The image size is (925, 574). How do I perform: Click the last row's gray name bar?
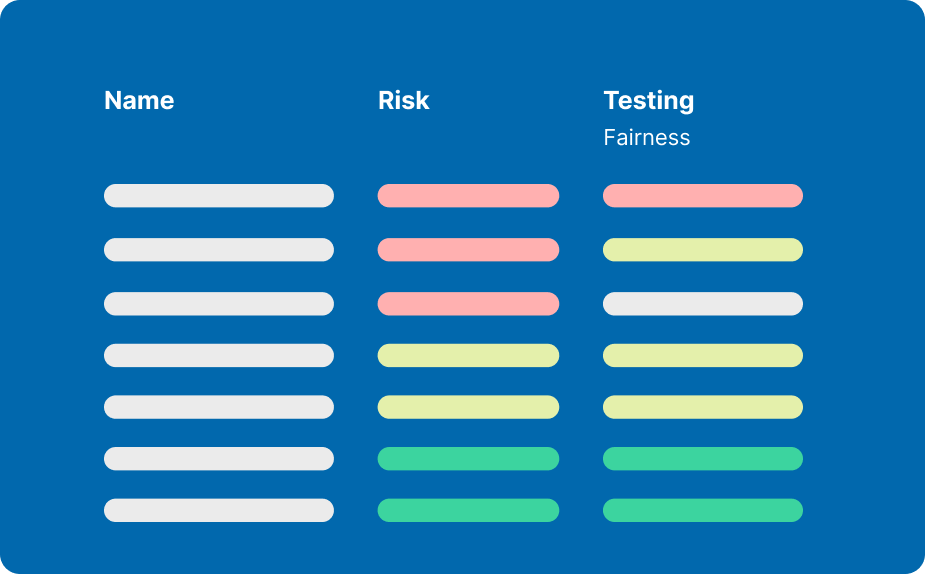218,510
